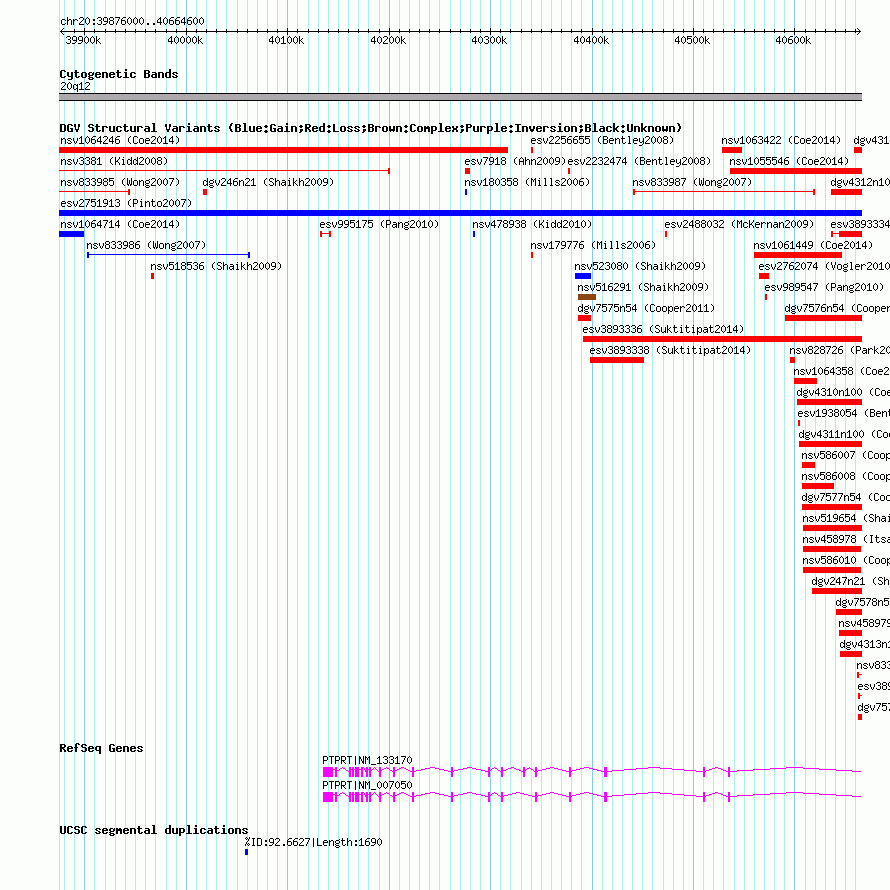
Task: Click the blue nsv1064714 gain bar
Action: (x=72, y=234)
